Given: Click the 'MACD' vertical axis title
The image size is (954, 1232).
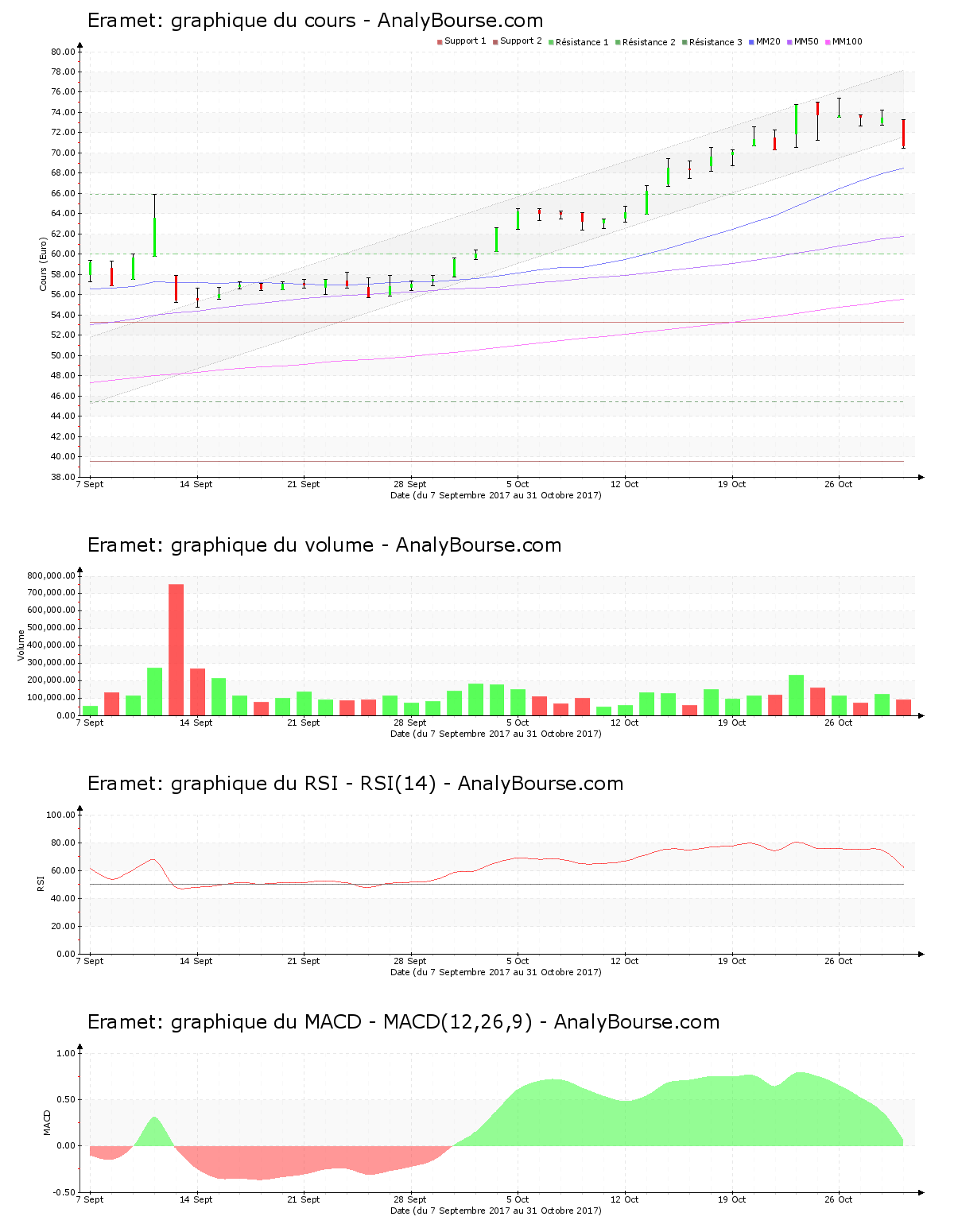Looking at the screenshot, I should [x=47, y=1122].
